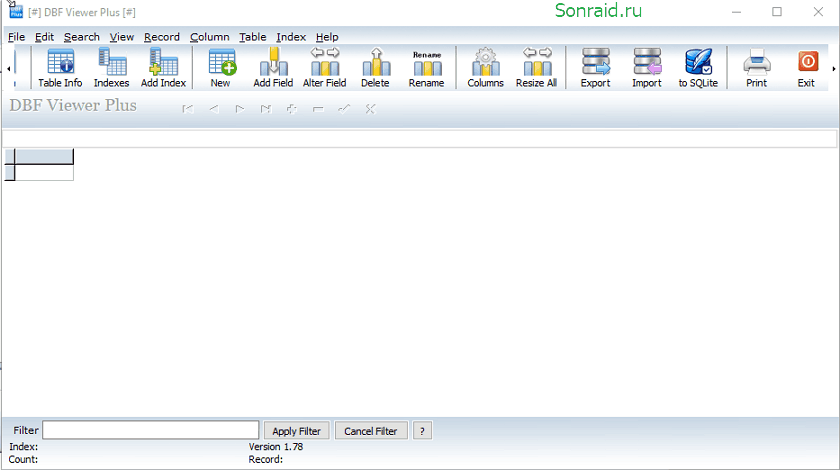
Task: Click the empty grid header cell
Action: click(x=44, y=156)
